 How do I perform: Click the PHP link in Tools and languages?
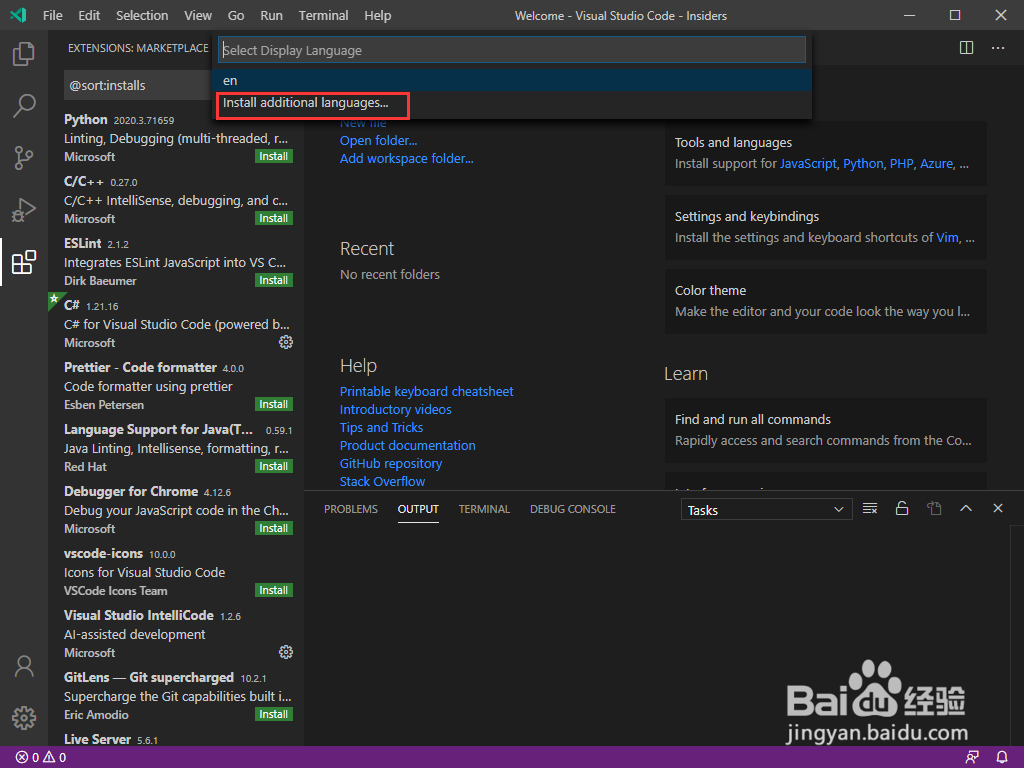pos(901,164)
